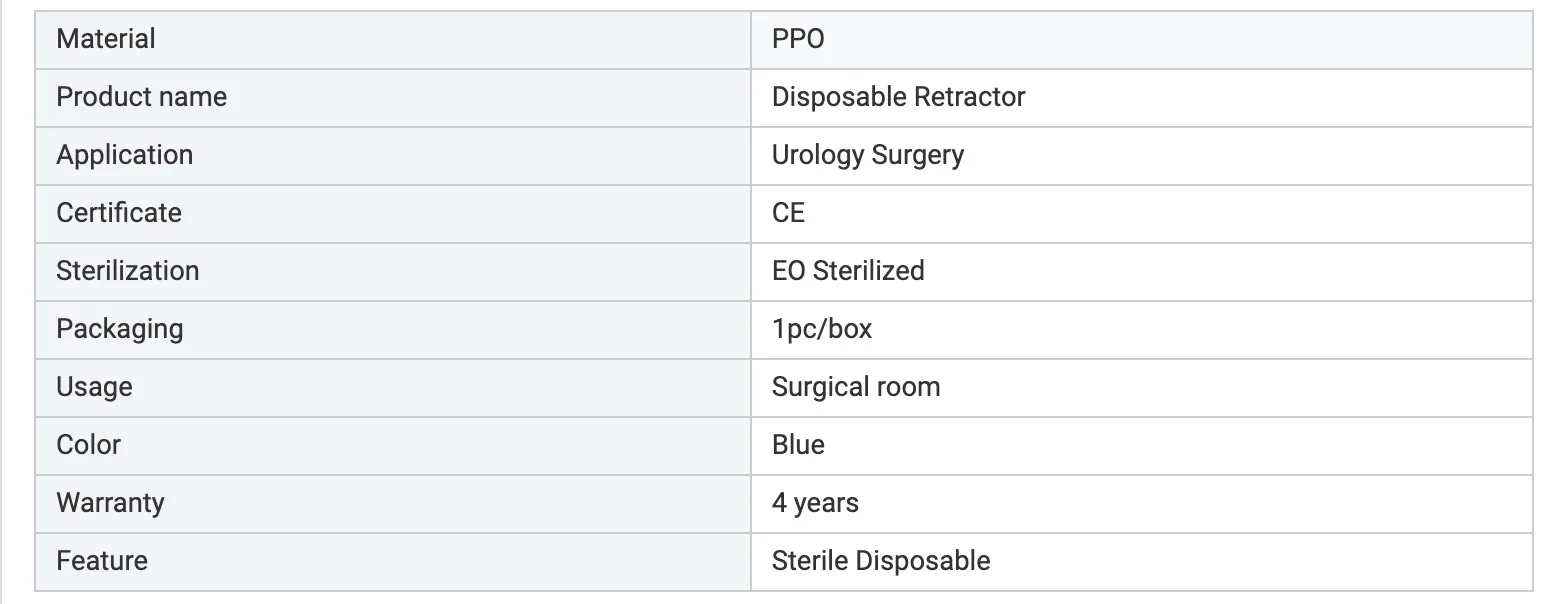
Task: Select the 1pc/box packaging value
Action: coord(821,329)
